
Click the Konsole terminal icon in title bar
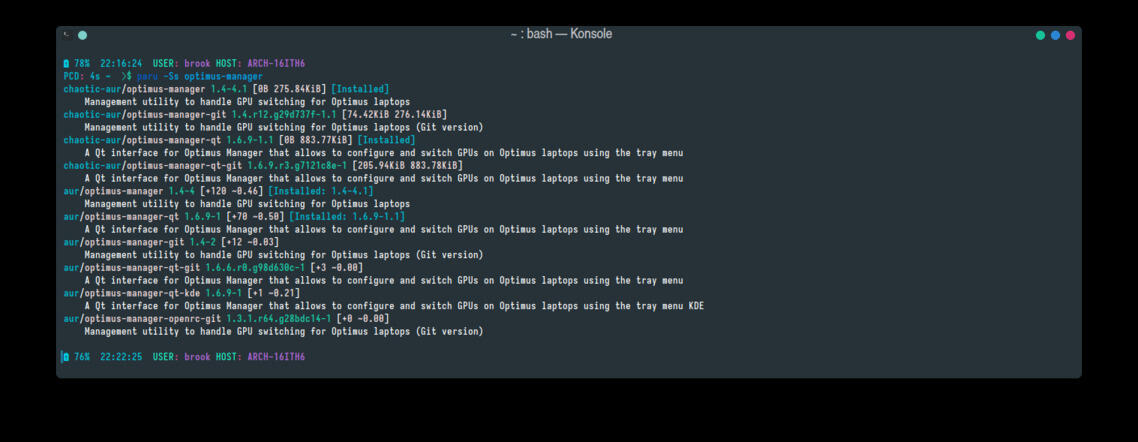pyautogui.click(x=66, y=34)
